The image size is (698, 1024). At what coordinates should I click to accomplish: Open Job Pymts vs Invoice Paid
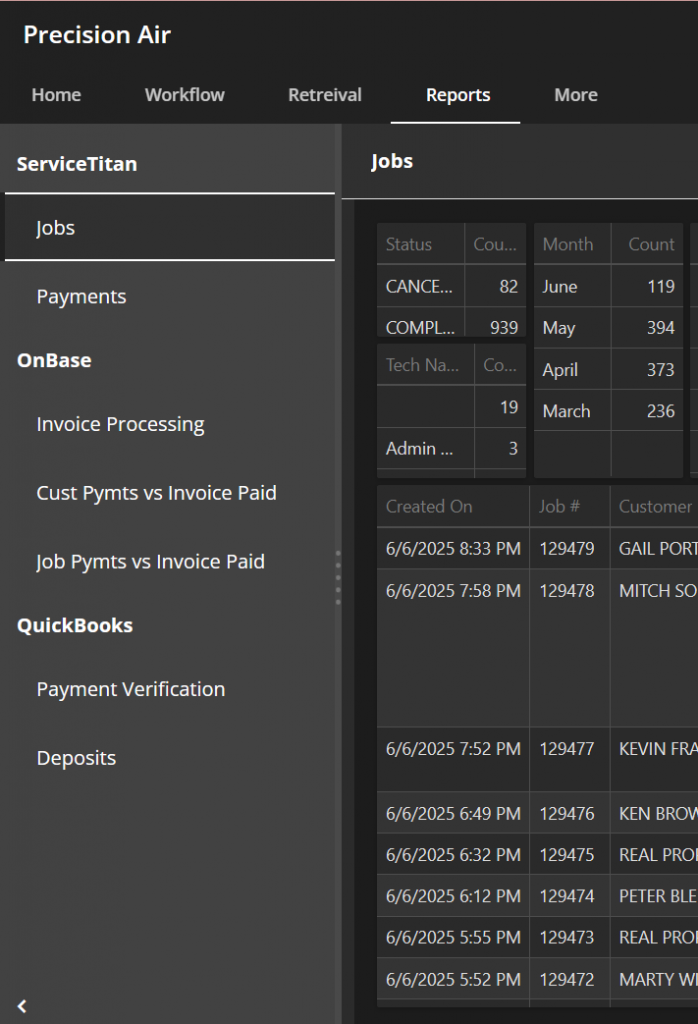(x=150, y=562)
